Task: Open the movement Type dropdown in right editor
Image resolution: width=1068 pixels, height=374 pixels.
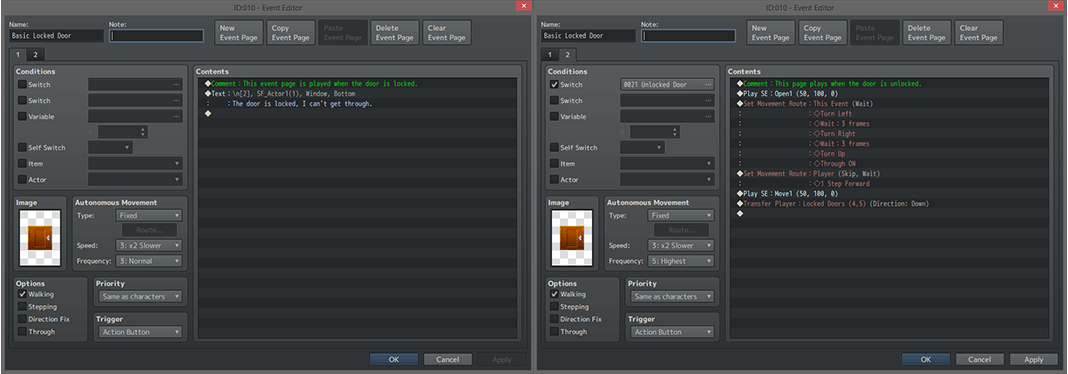Action: point(680,215)
